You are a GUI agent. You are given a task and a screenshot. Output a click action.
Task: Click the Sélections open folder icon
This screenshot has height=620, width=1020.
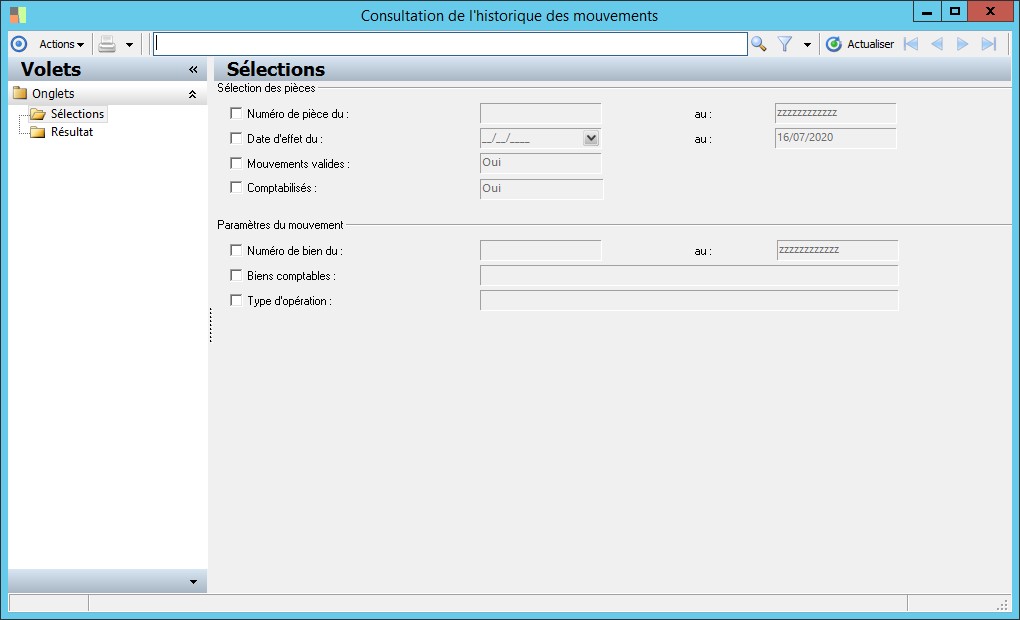[38, 114]
